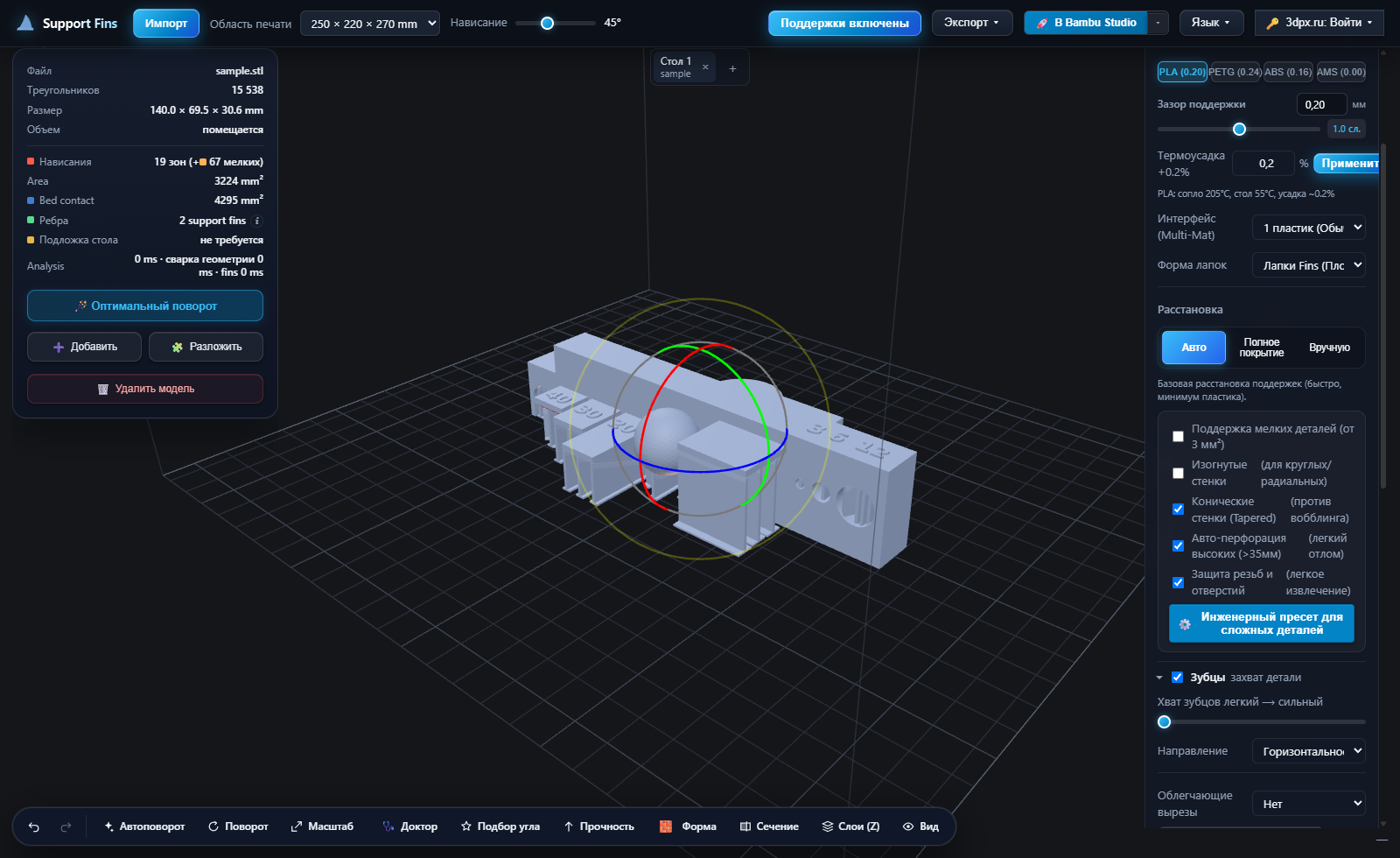Image resolution: width=1400 pixels, height=858 pixels.
Task: Collapse the Зубцы section arrow
Action: tap(1159, 678)
